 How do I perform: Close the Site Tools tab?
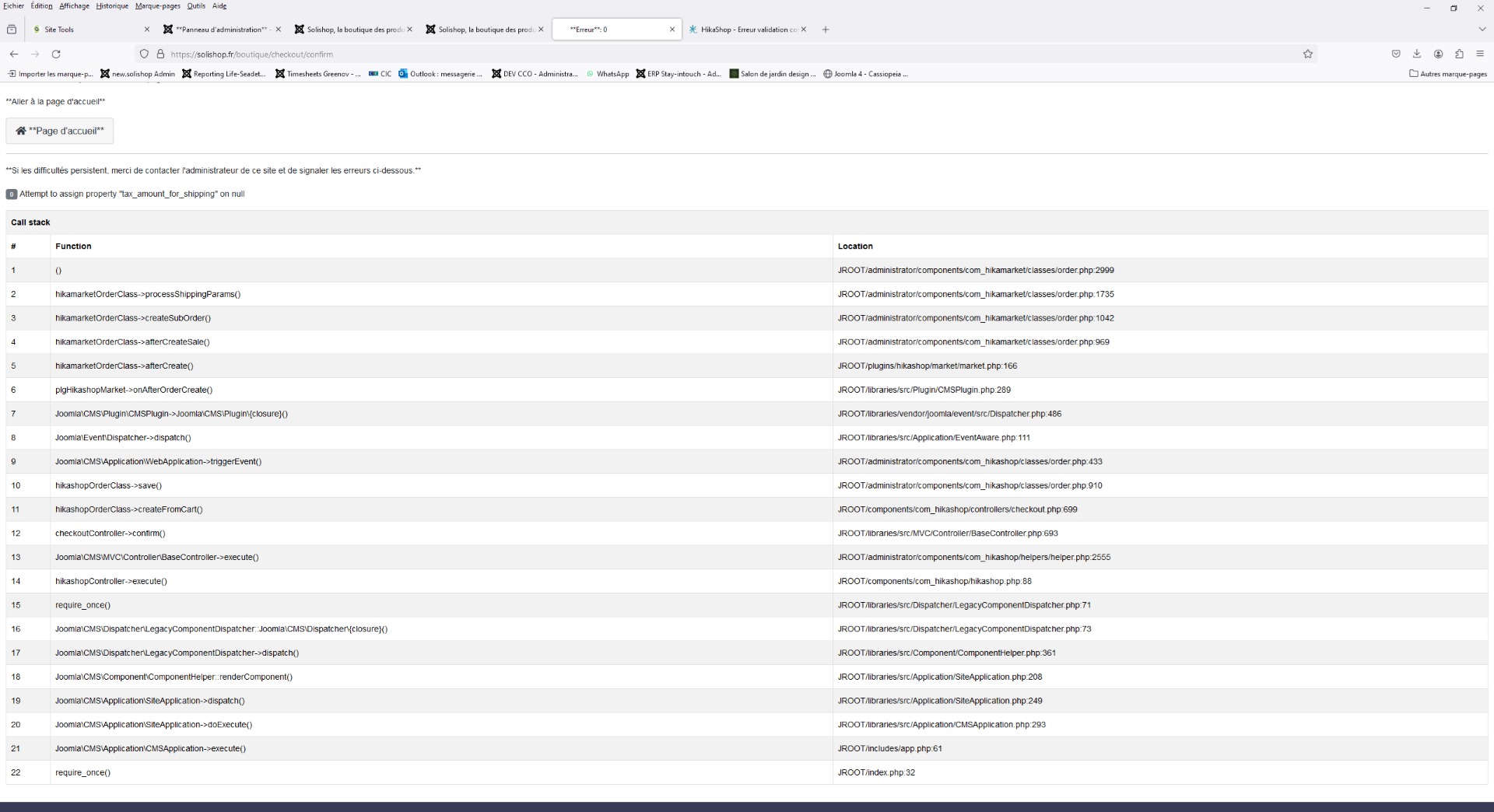click(147, 30)
